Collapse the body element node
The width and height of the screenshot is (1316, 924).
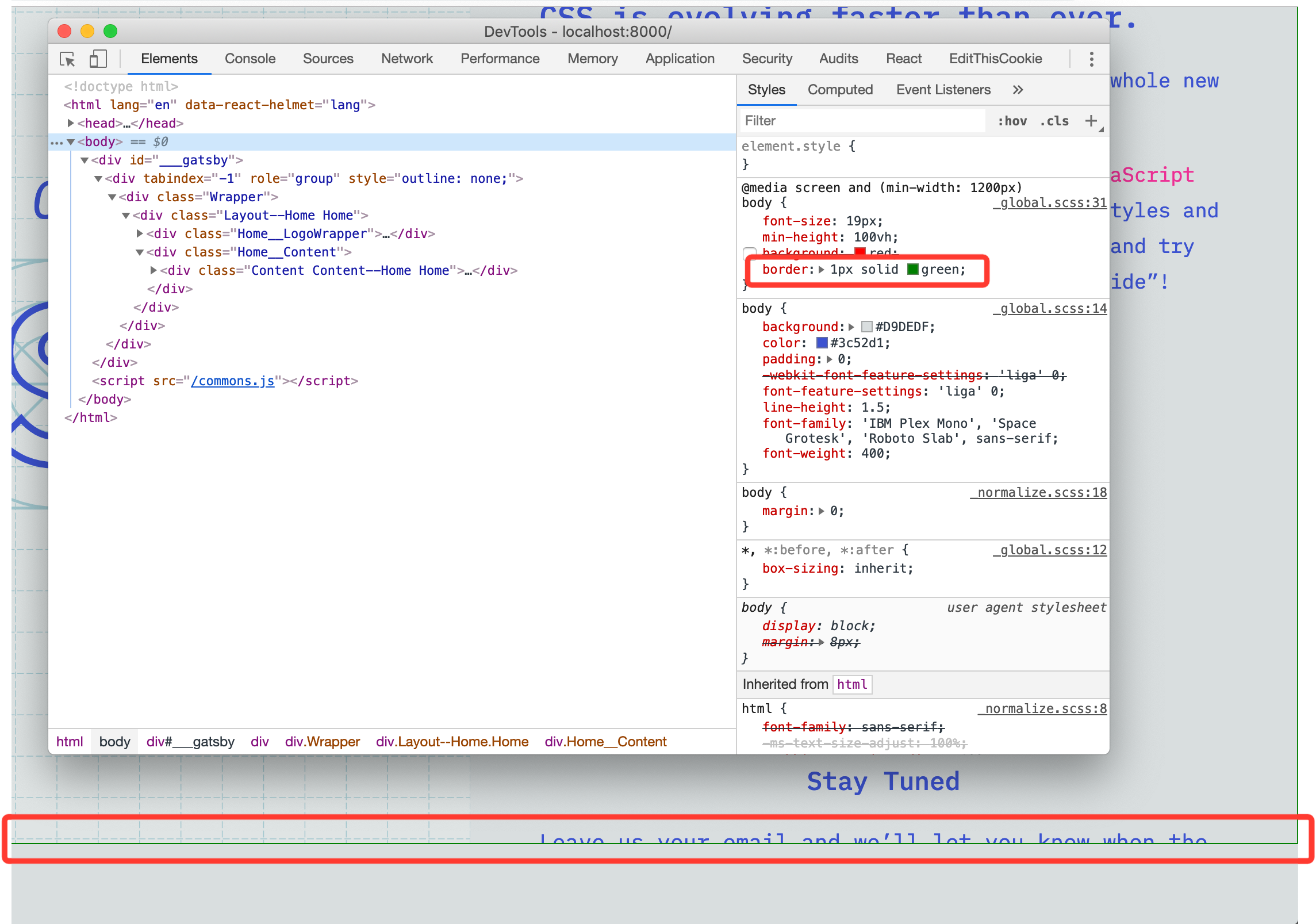point(71,141)
